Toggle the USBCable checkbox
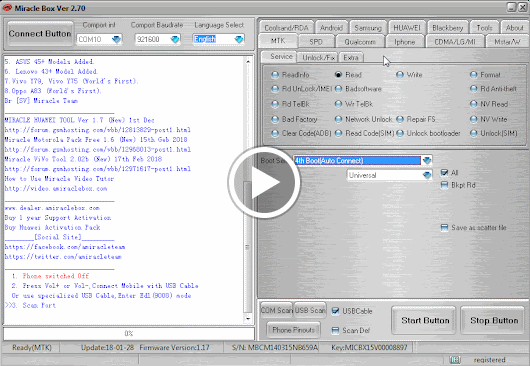Screen dimensions: 530x366 (x=335, y=311)
